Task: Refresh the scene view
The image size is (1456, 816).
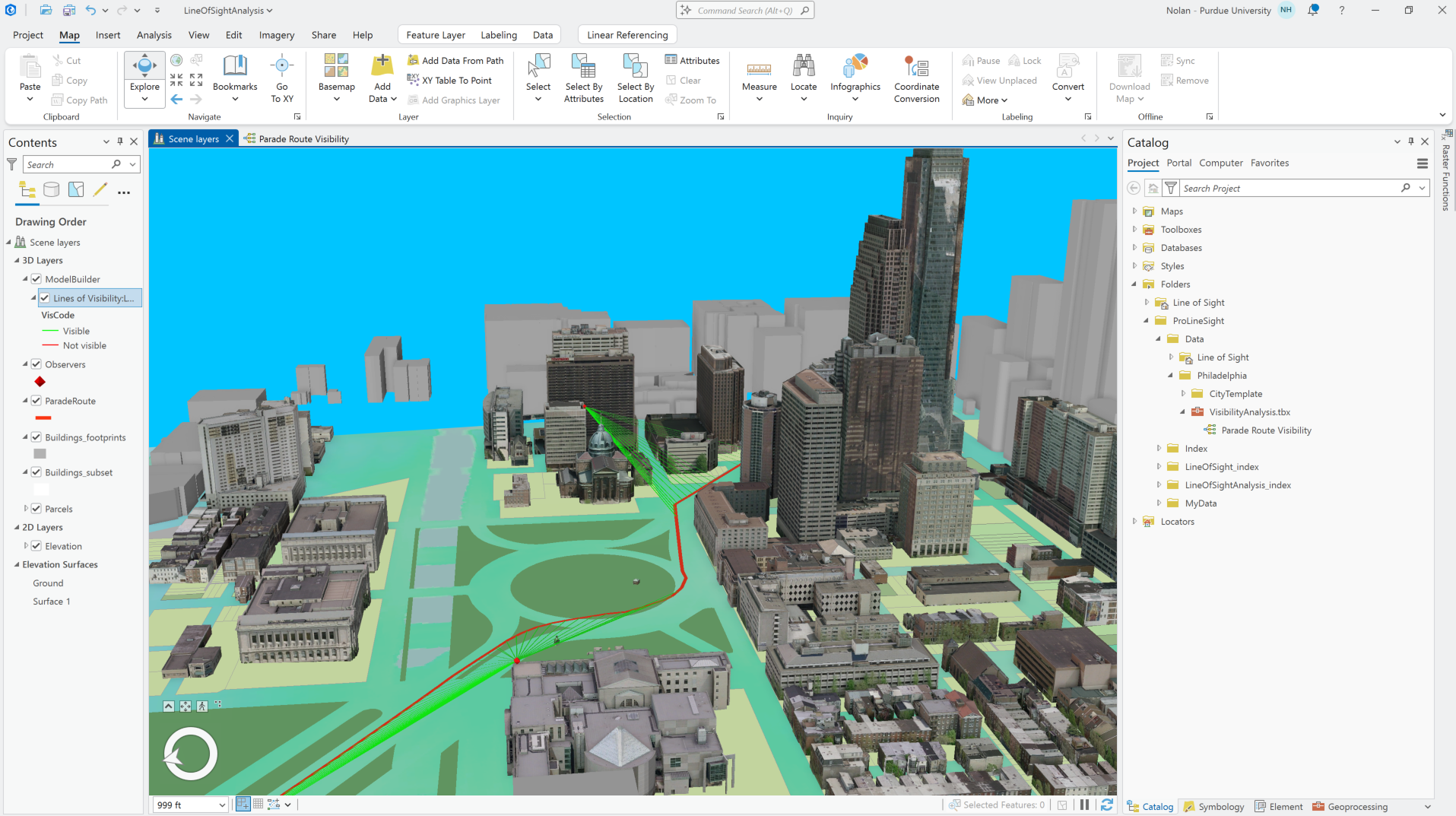Action: (1107, 805)
